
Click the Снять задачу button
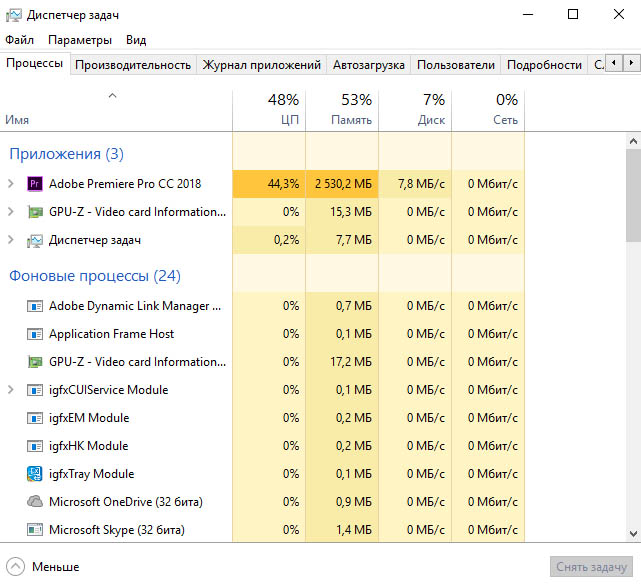click(x=591, y=567)
